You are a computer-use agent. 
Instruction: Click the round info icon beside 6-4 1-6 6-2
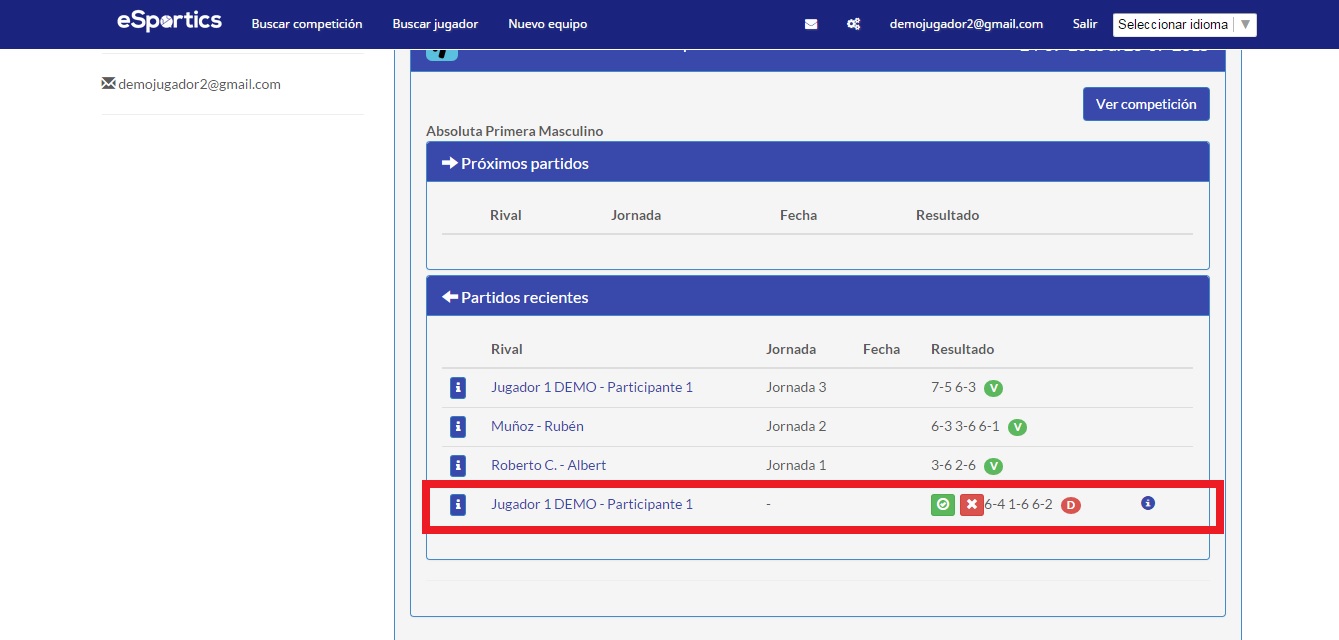[x=1148, y=503]
